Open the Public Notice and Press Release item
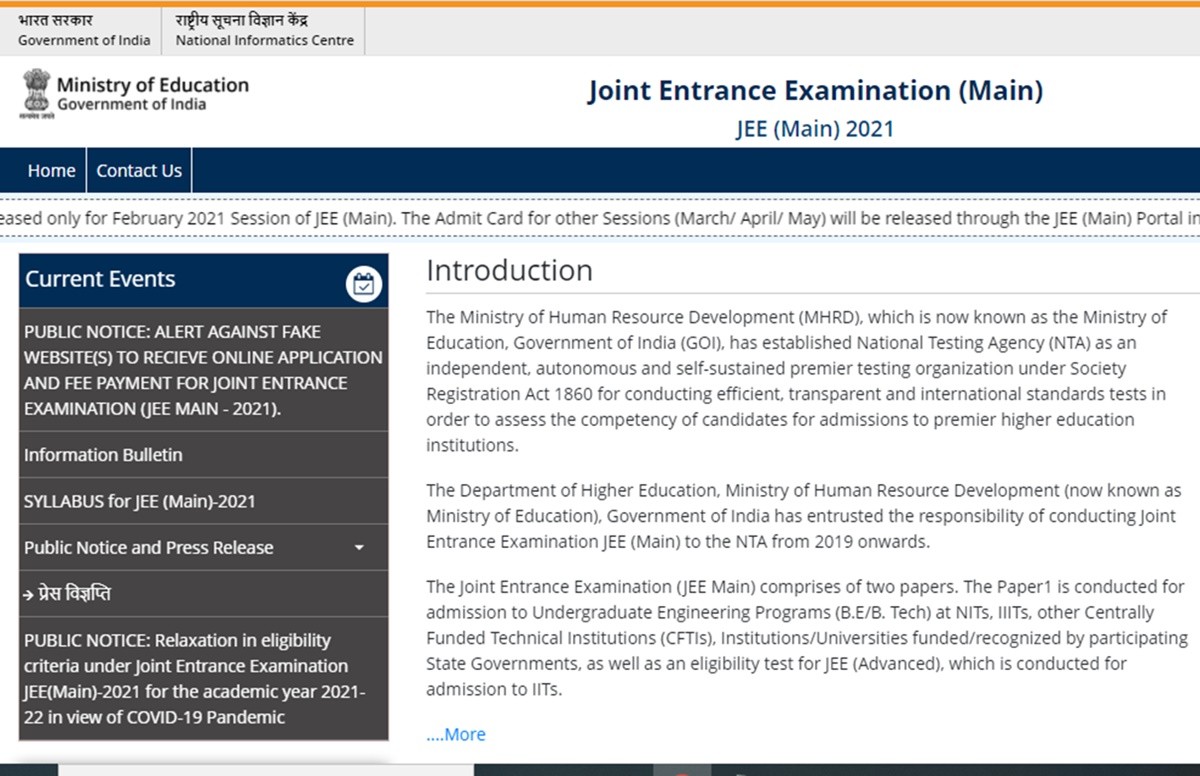This screenshot has height=776, width=1200. point(148,548)
